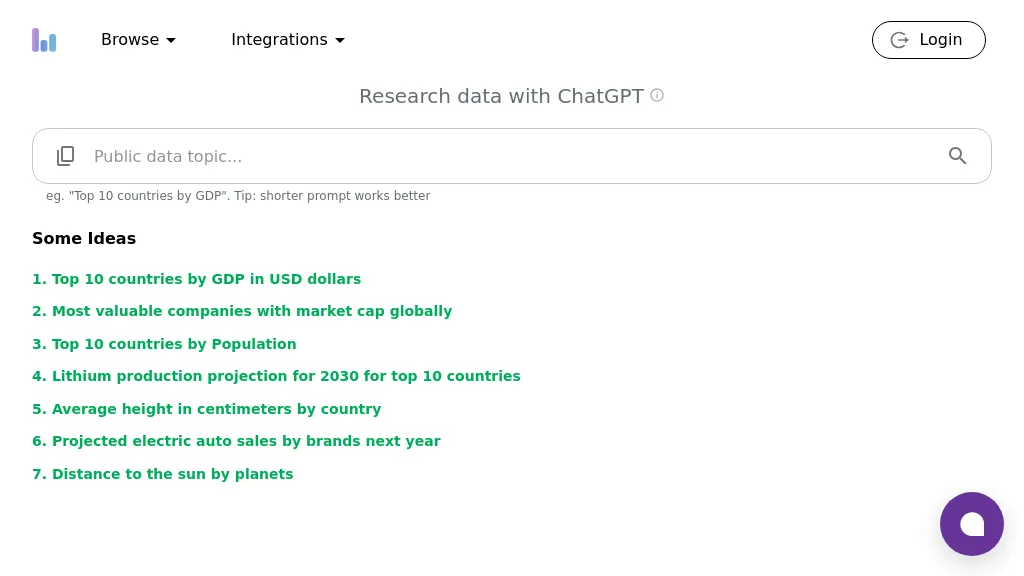Expand the Integrations dropdown arrow
The image size is (1024, 576).
click(340, 41)
